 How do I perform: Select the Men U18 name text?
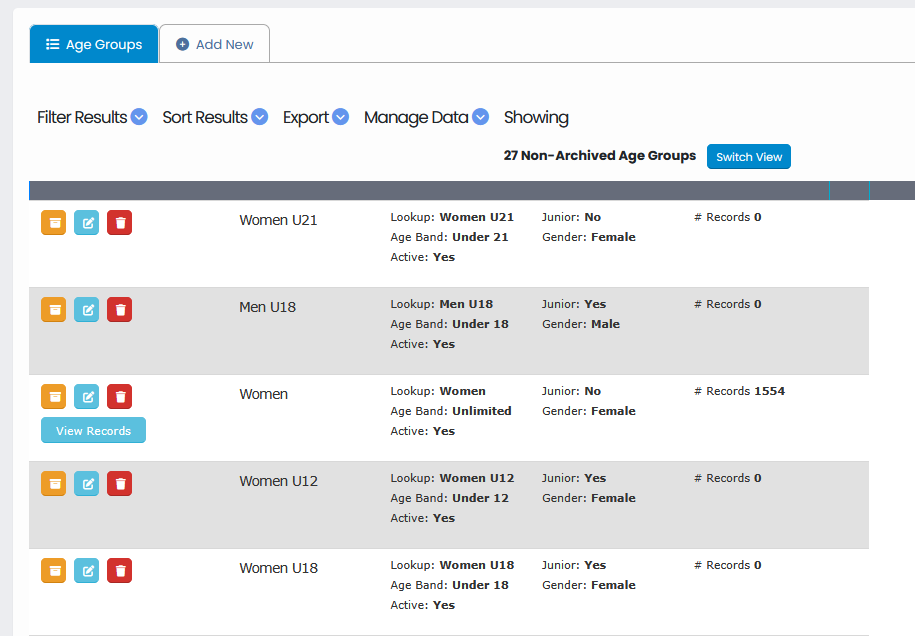pos(267,307)
